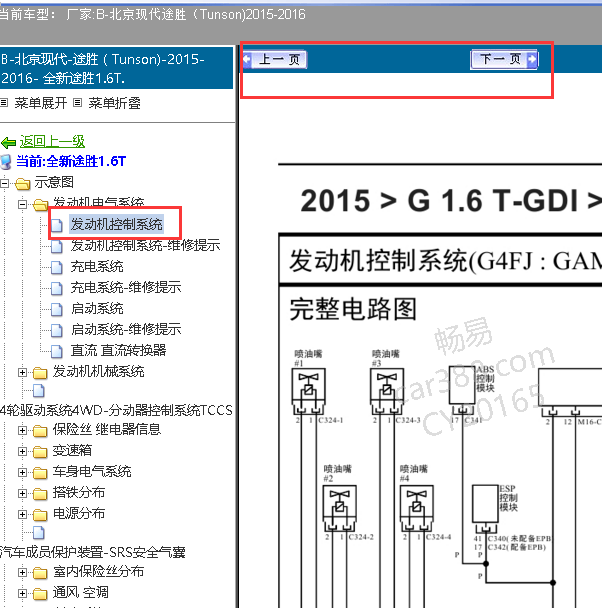Click the 变速箱 folder icon
The height and width of the screenshot is (608, 602).
[x=40, y=452]
